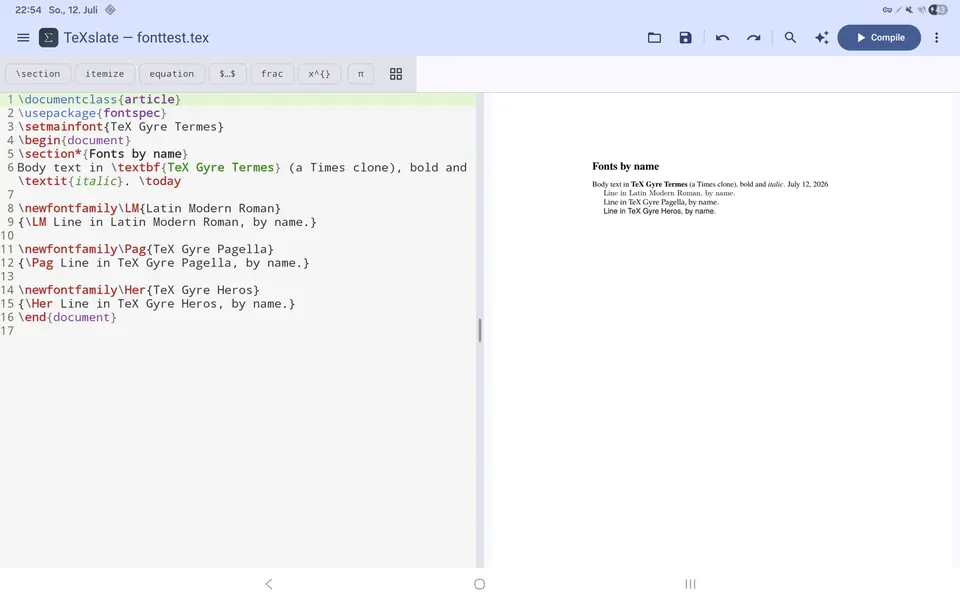960x599 pixels.
Task: Click the \newfontfamily\LM line
Action: click(x=149, y=208)
